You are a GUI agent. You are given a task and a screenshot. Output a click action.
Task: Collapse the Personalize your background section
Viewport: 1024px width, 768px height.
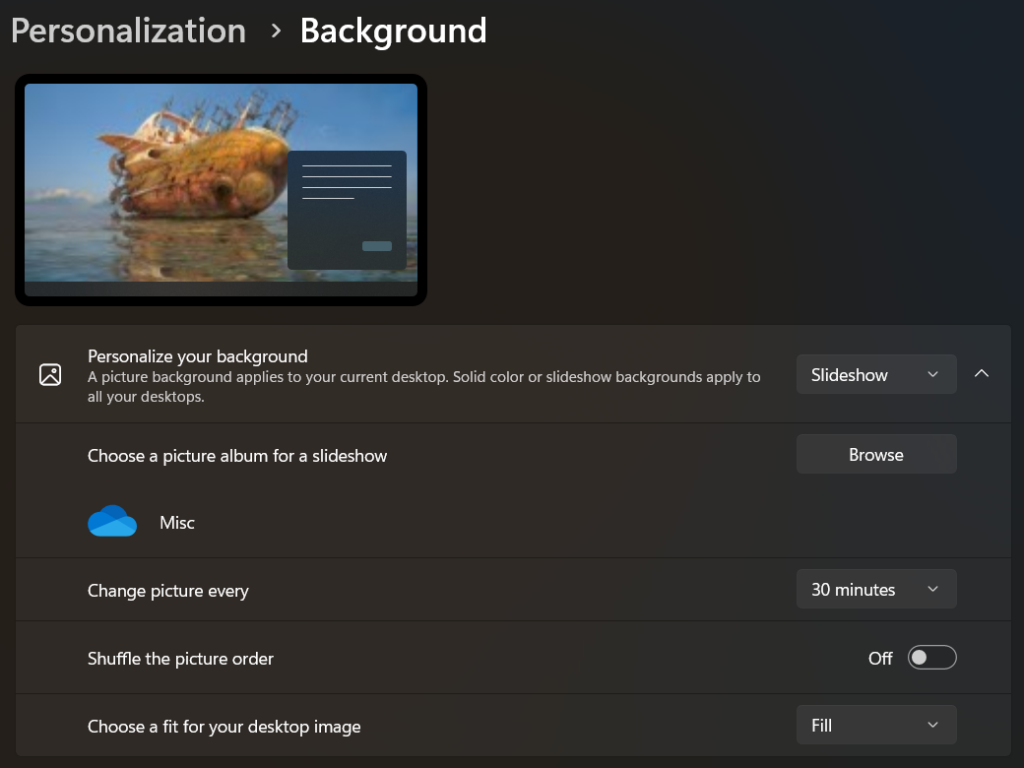pos(982,374)
